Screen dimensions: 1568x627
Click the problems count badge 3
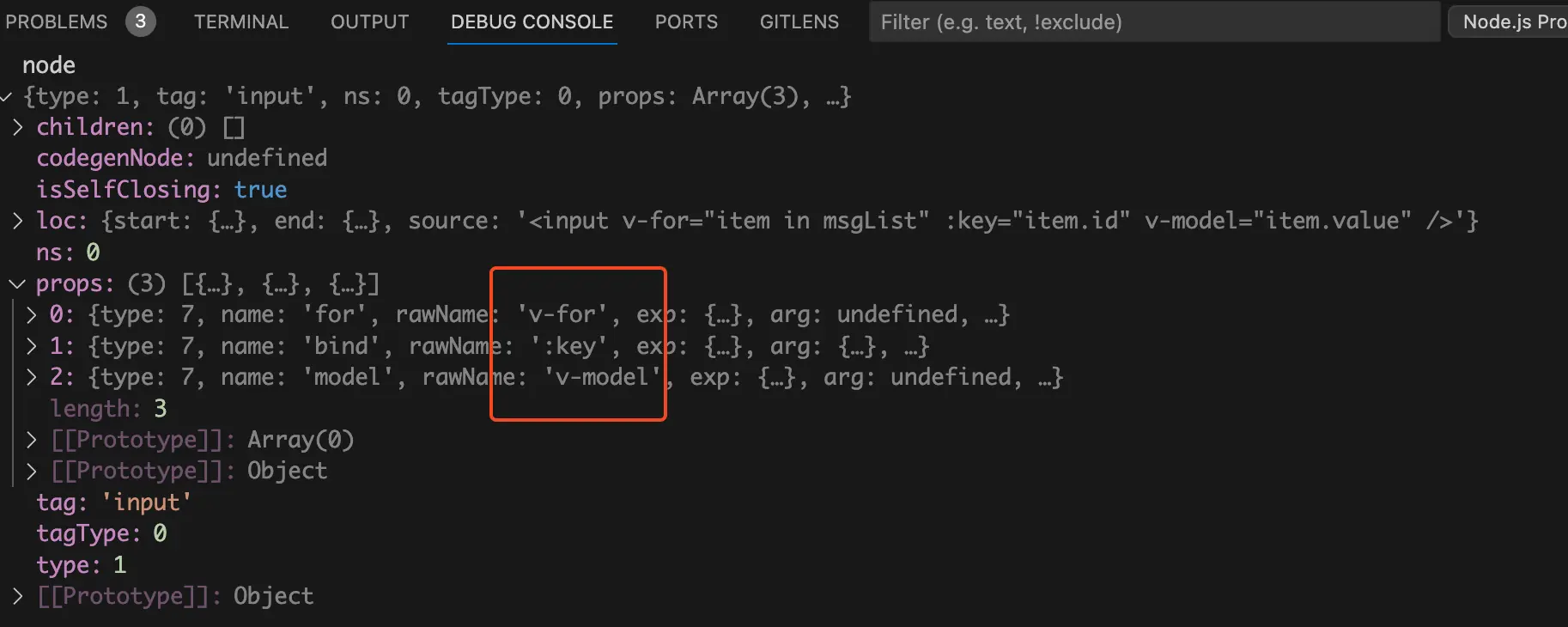click(141, 21)
